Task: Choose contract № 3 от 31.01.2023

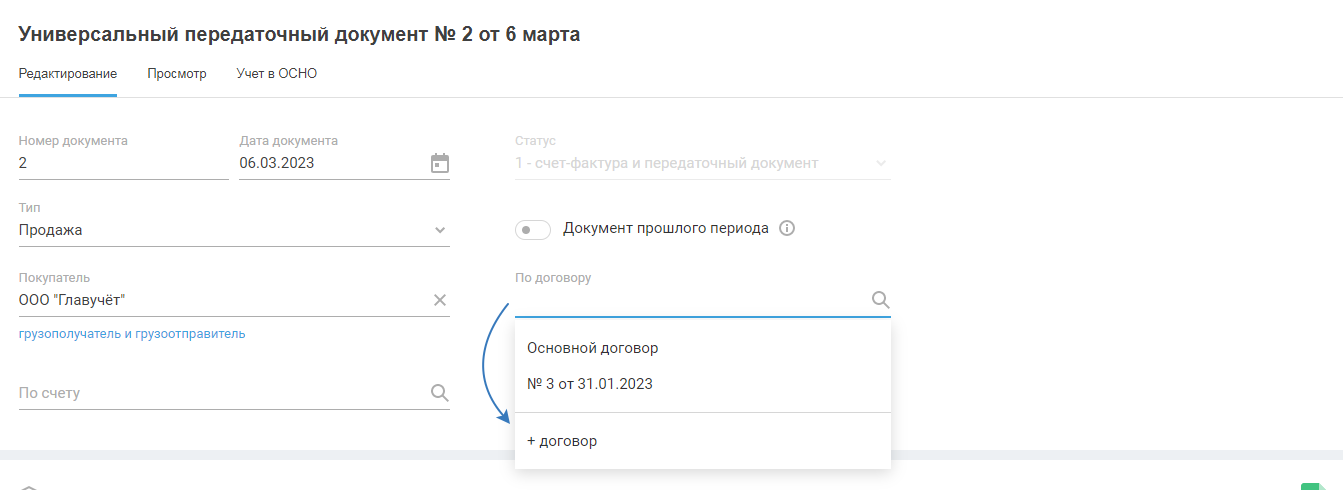Action: tap(590, 383)
